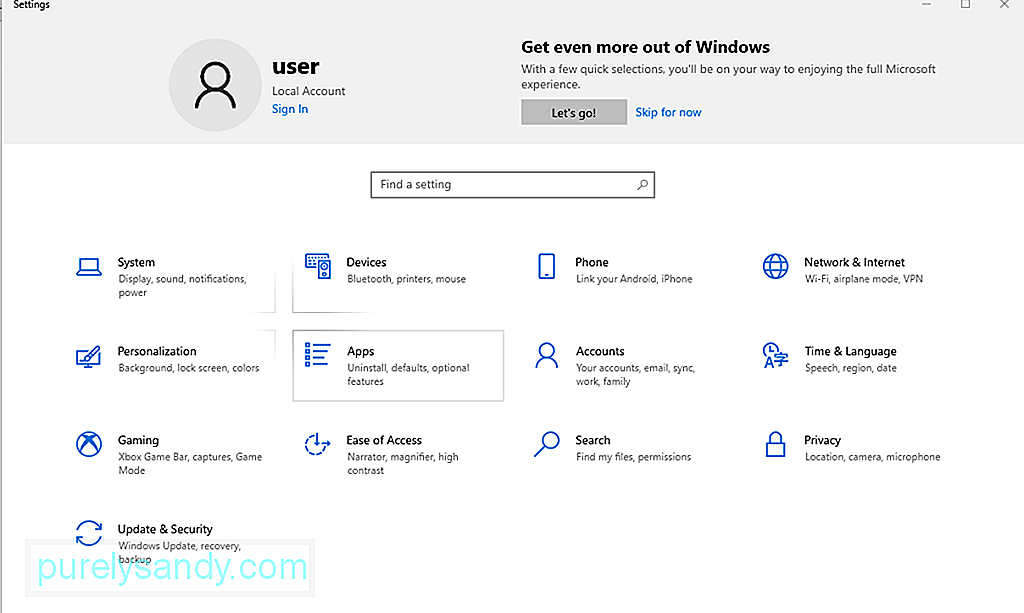This screenshot has width=1024, height=613.
Task: Click the user avatar picture
Action: click(x=215, y=85)
